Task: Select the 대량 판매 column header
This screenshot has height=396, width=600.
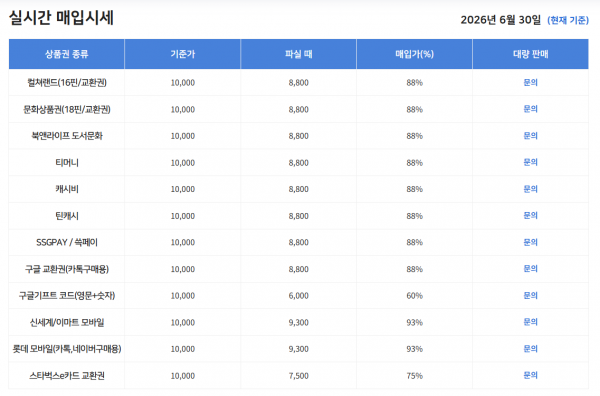Action: 530,54
